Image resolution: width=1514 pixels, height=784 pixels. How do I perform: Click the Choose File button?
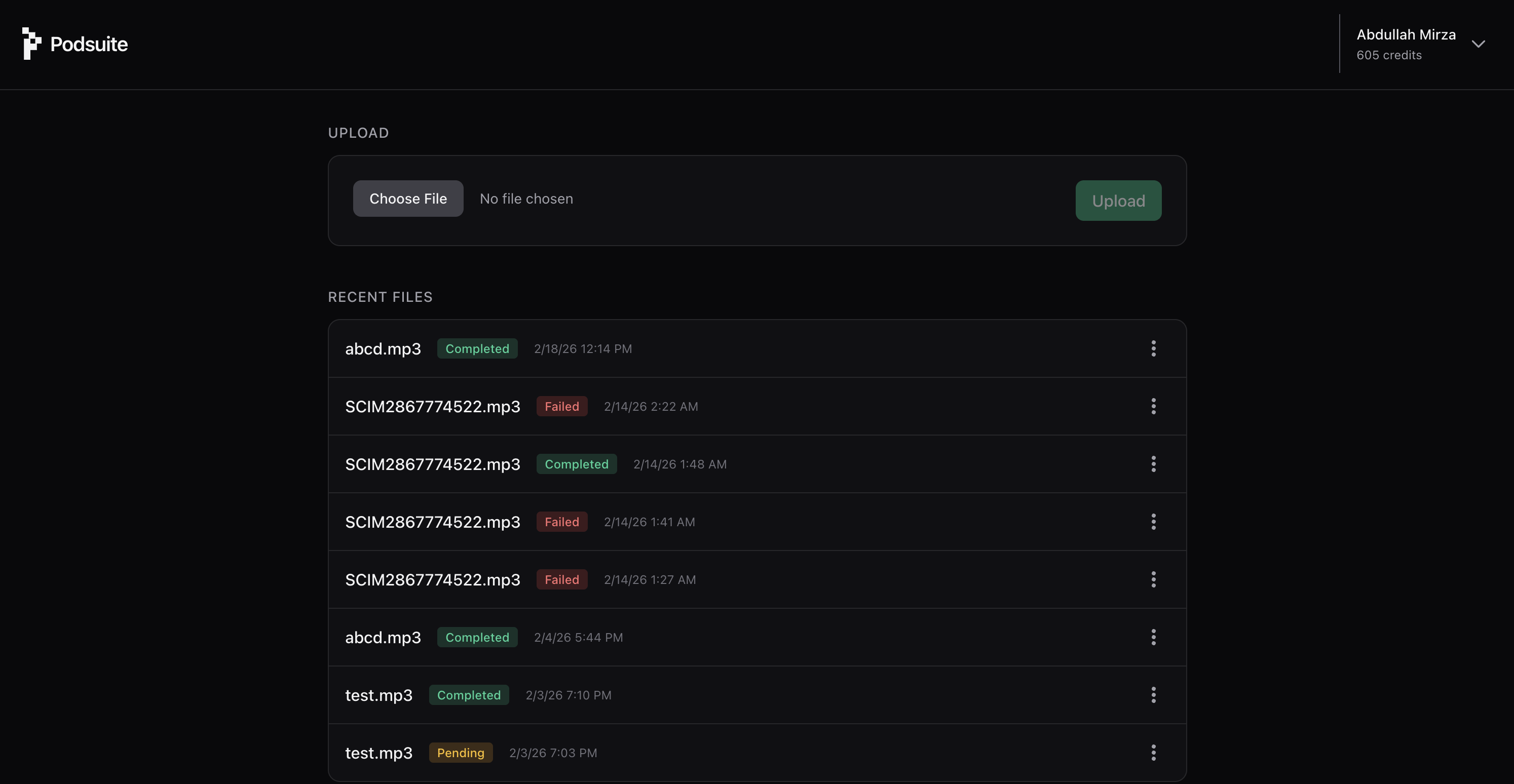(x=408, y=199)
